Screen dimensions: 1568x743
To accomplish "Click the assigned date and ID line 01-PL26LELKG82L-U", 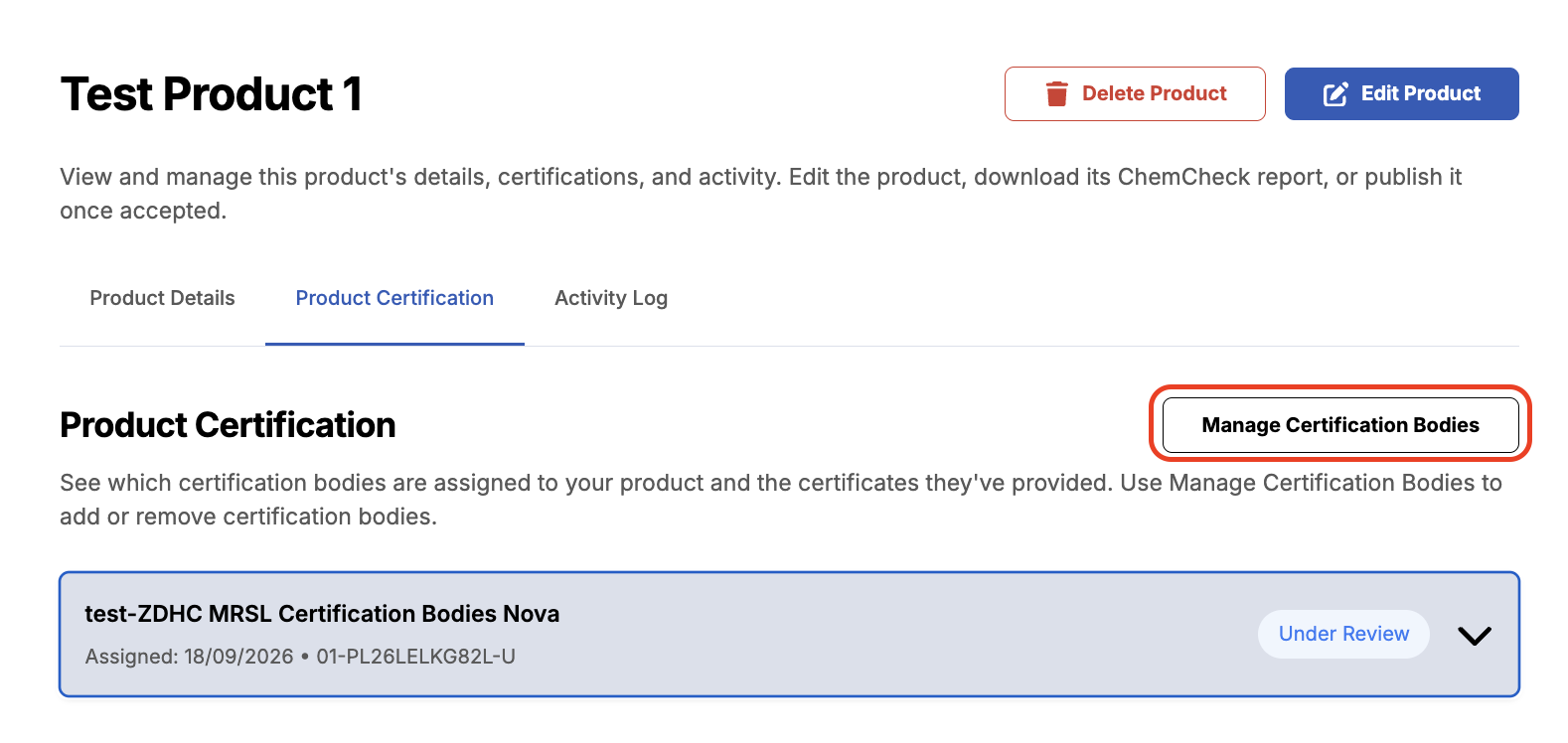I will point(300,657).
